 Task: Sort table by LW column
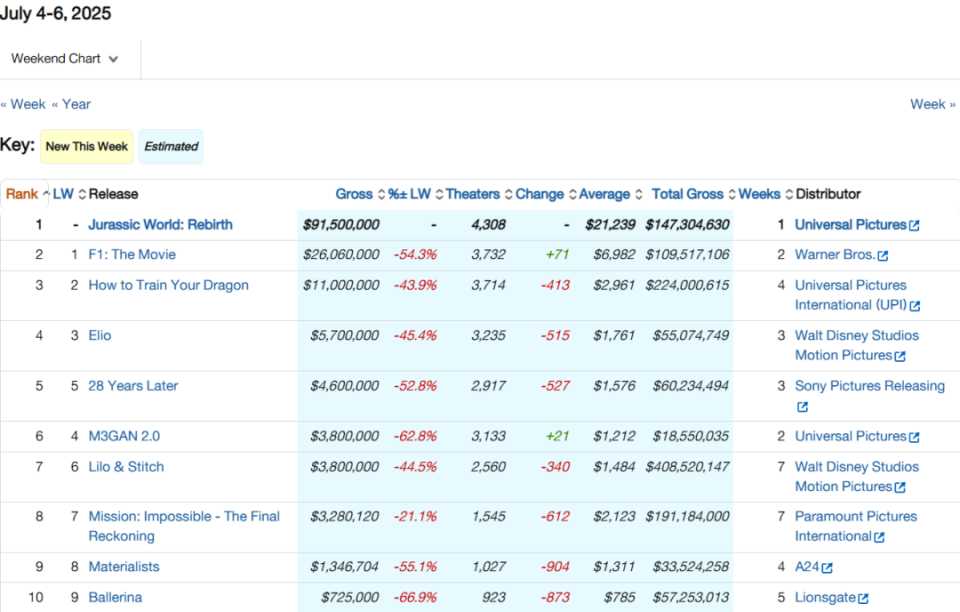(69, 194)
